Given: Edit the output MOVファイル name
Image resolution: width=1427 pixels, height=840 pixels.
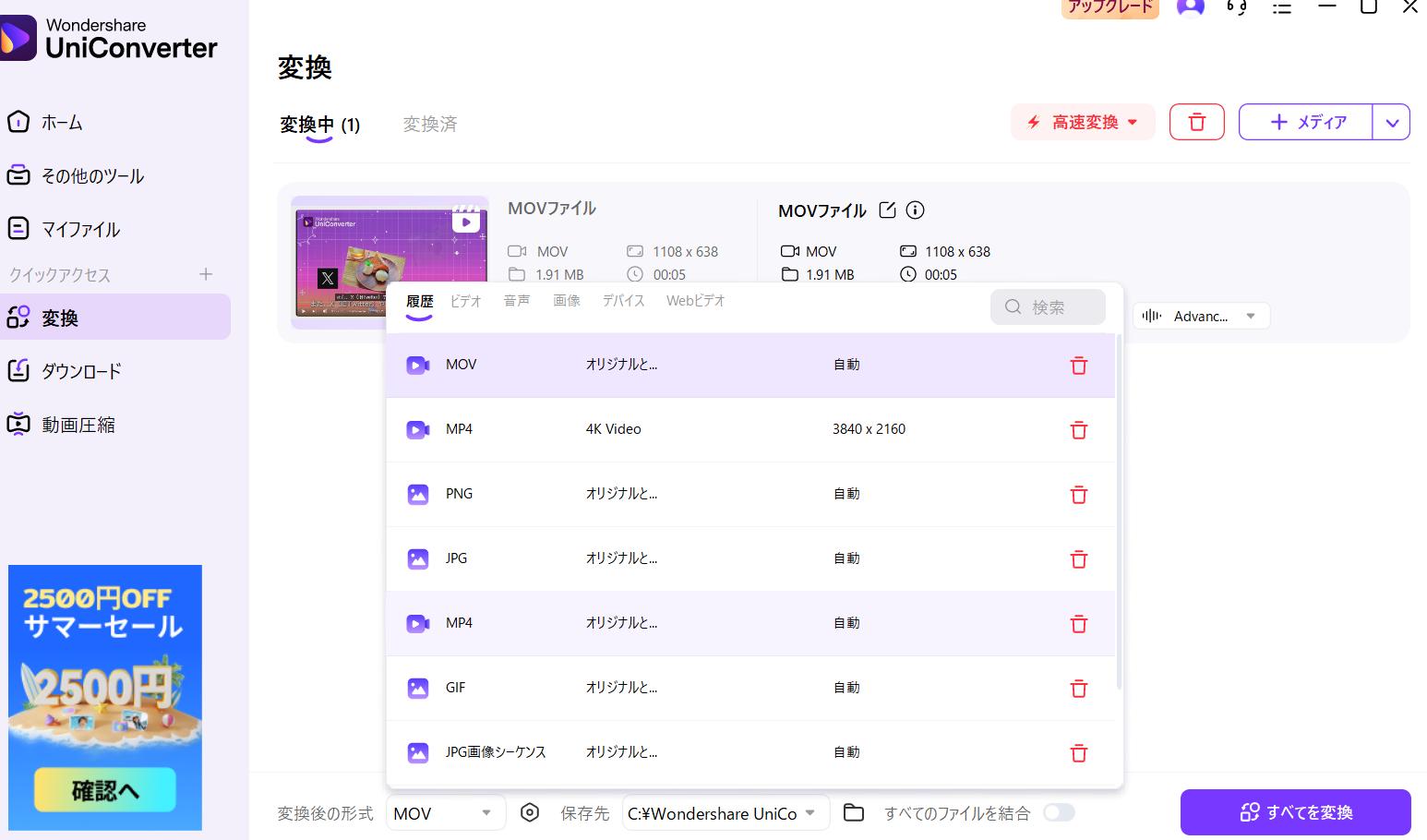Looking at the screenshot, I should pyautogui.click(x=887, y=210).
